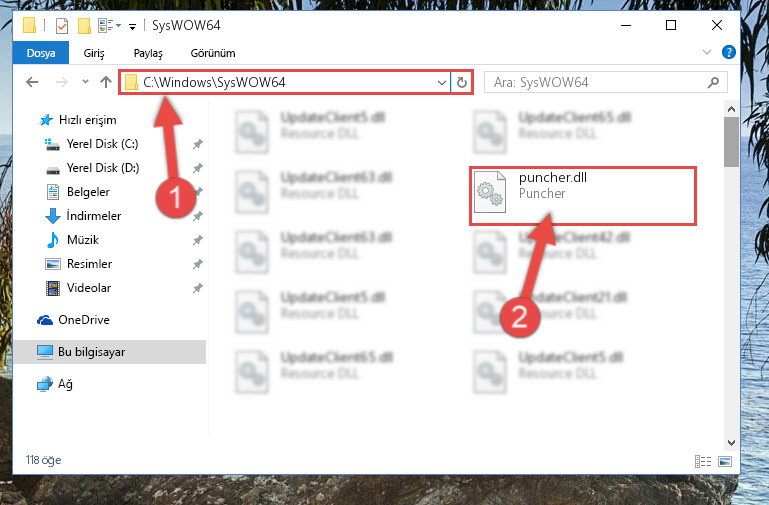Open Yerel Disk (C:) in the sidebar
The height and width of the screenshot is (505, 769).
103,144
